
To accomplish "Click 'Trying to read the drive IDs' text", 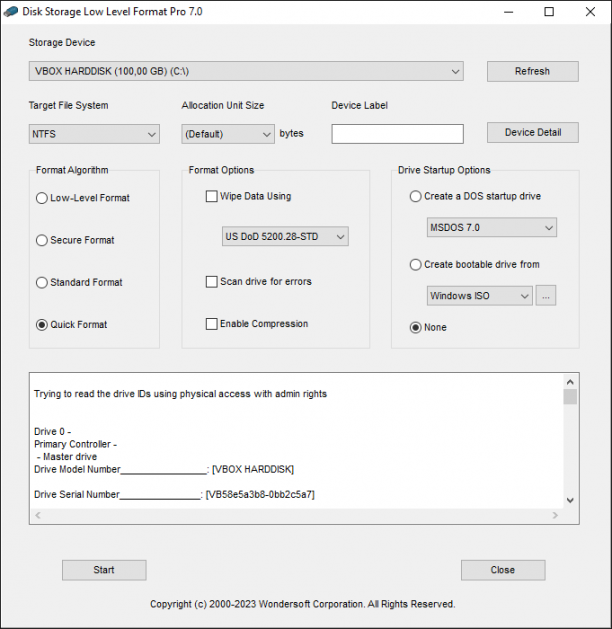I will click(180, 394).
